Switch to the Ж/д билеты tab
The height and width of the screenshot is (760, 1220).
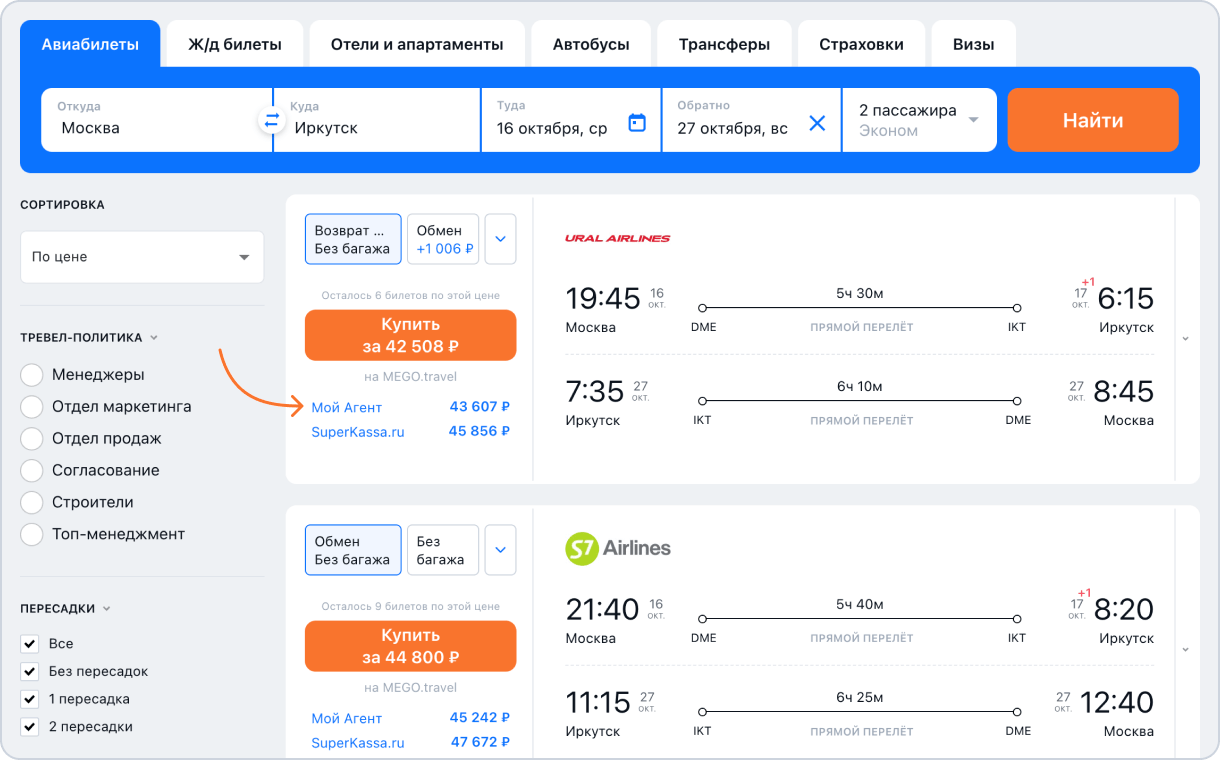coord(235,44)
